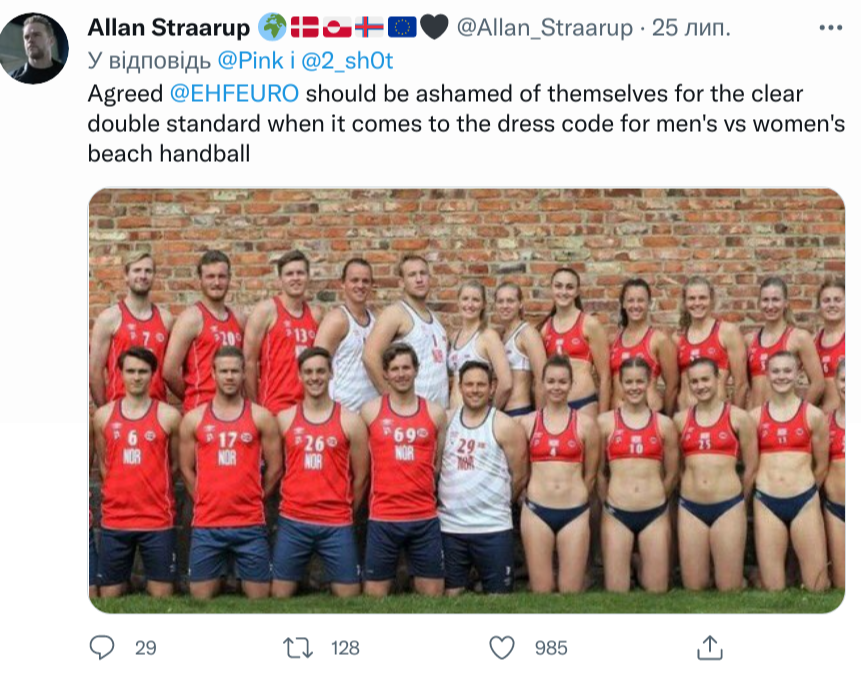This screenshot has width=861, height=676.
Task: Open the handball team photo
Action: pyautogui.click(x=466, y=400)
